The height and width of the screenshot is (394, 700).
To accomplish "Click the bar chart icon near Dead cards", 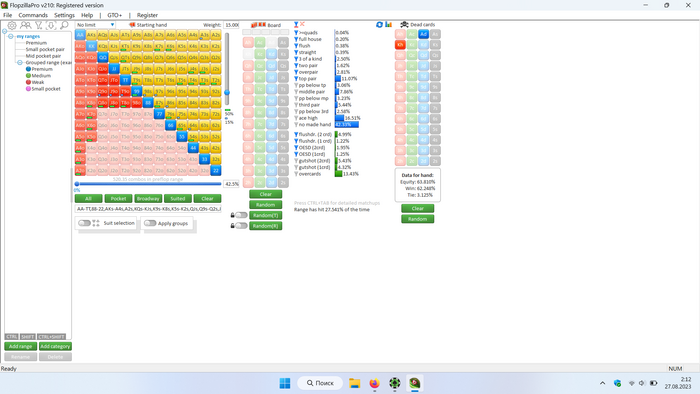I will click(x=388, y=25).
